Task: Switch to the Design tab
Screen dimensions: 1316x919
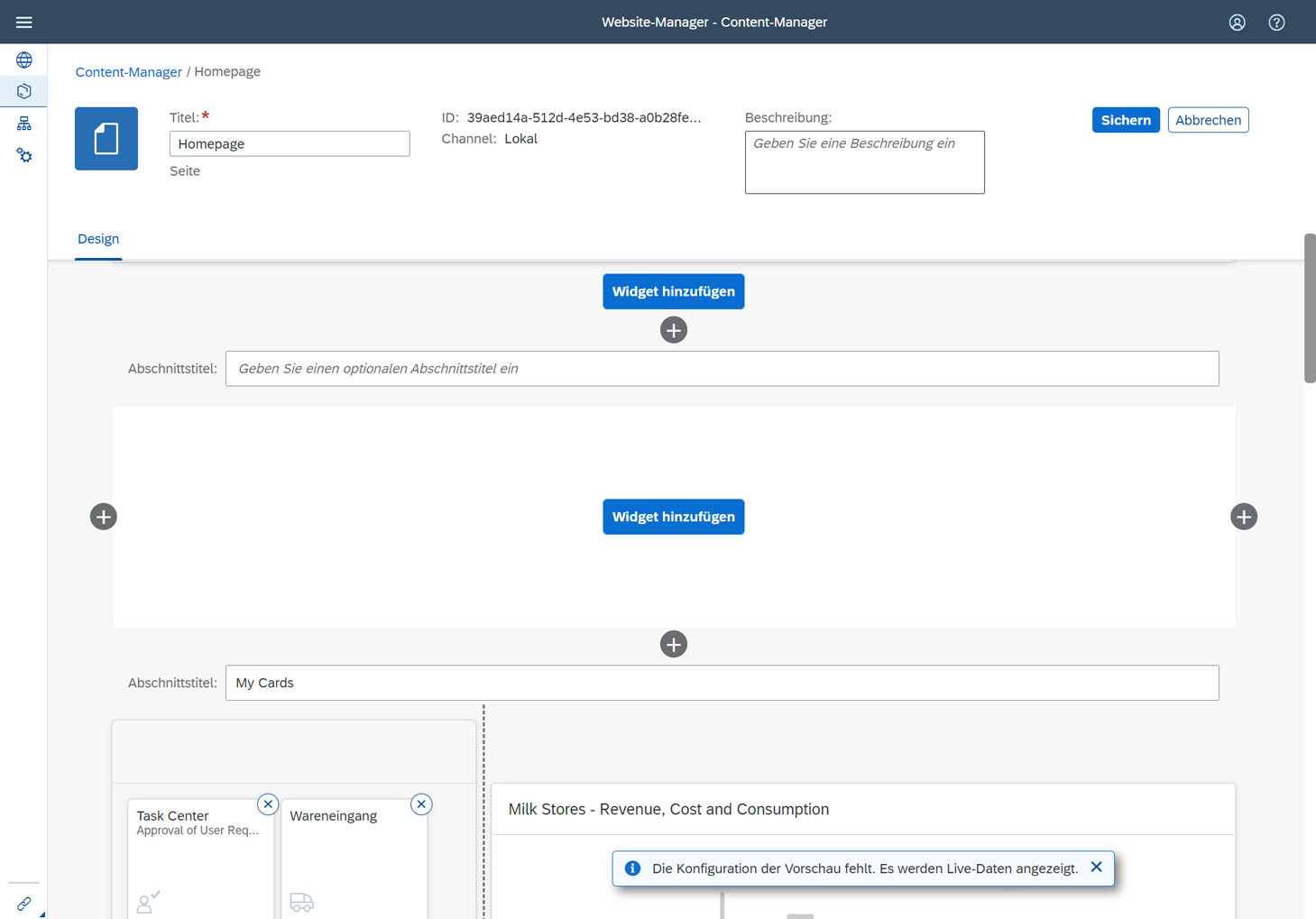Action: 97,239
